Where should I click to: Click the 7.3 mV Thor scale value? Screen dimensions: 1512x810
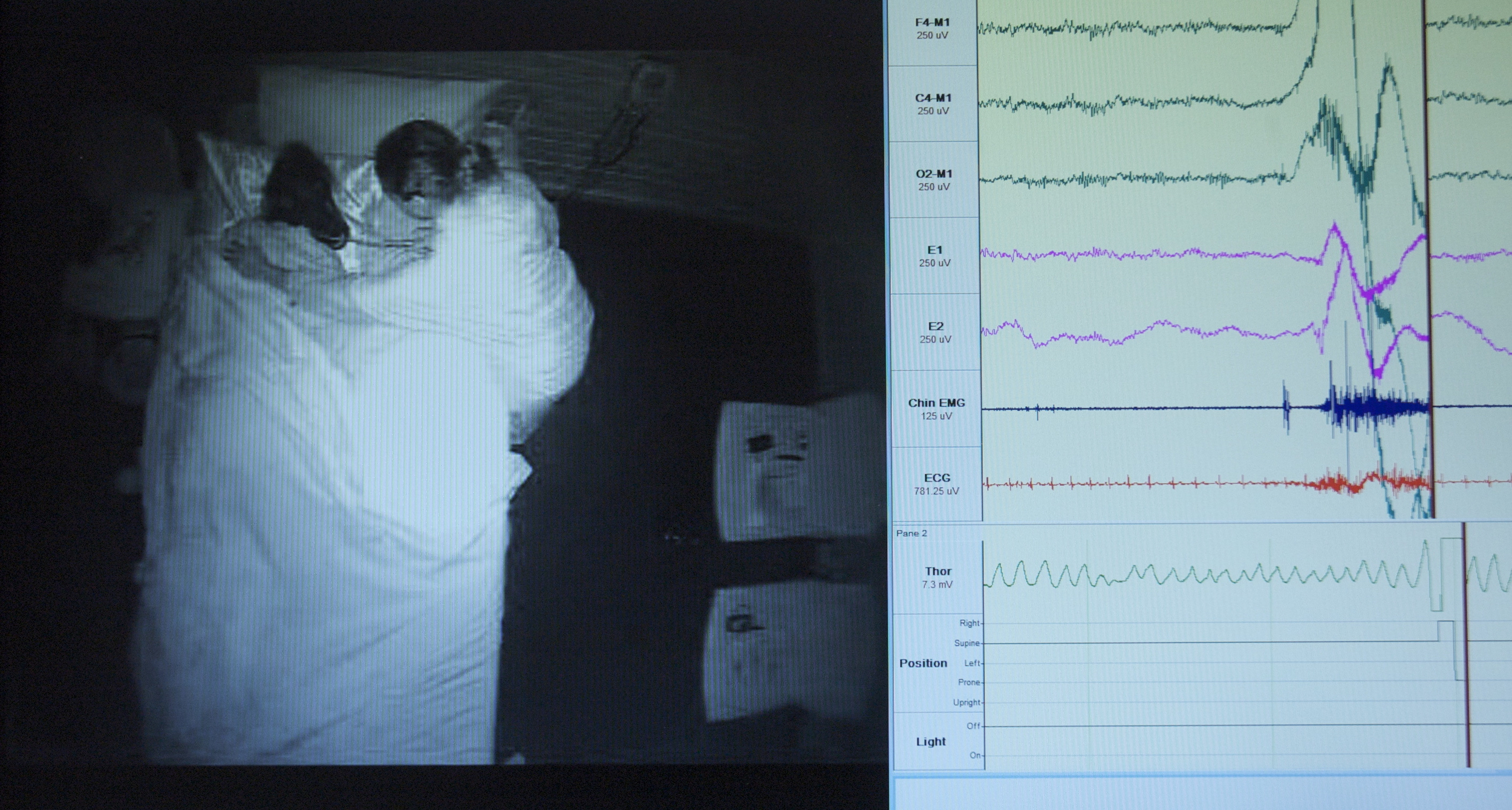(937, 584)
